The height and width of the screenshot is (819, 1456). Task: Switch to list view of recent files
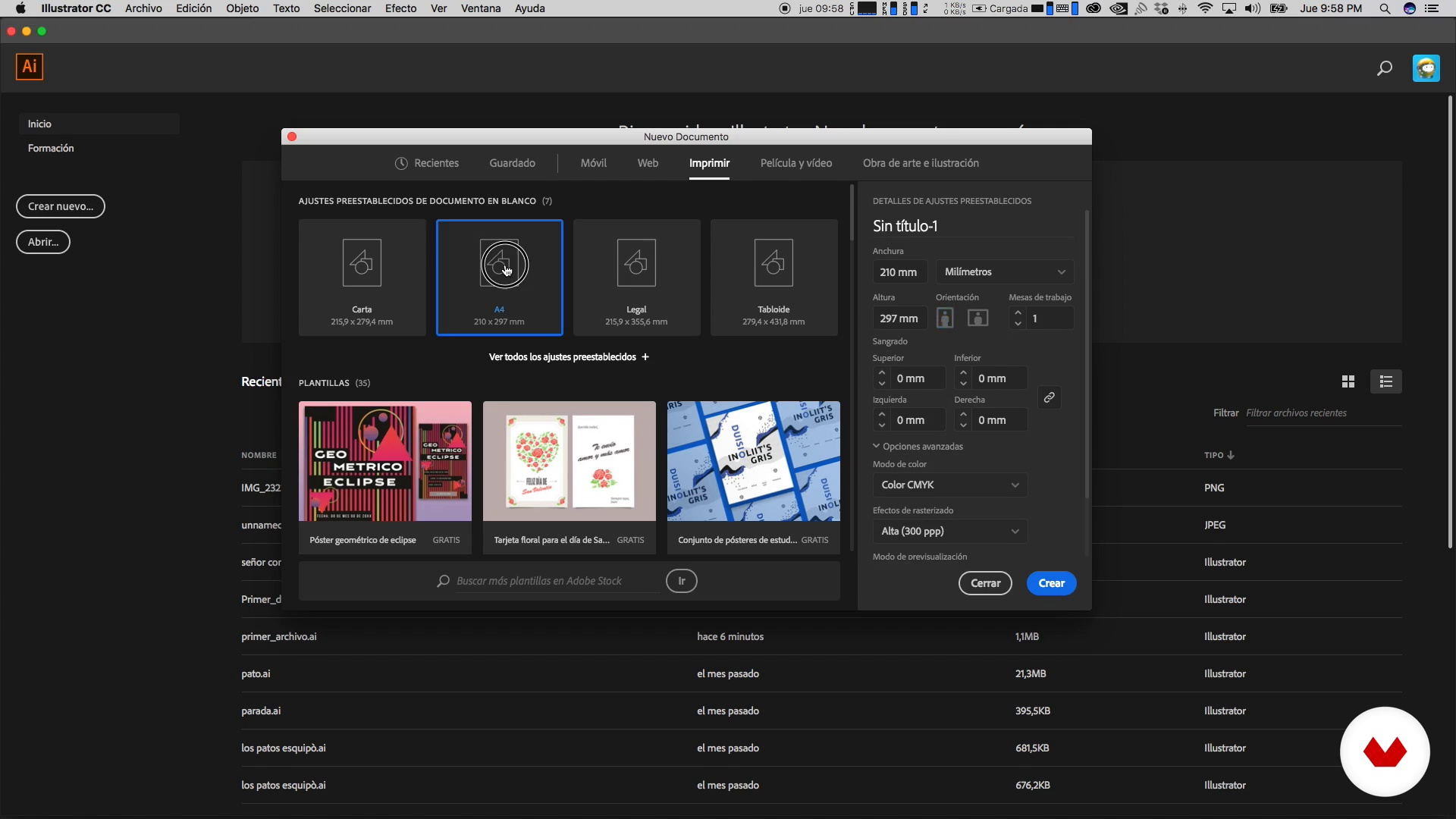(x=1386, y=382)
